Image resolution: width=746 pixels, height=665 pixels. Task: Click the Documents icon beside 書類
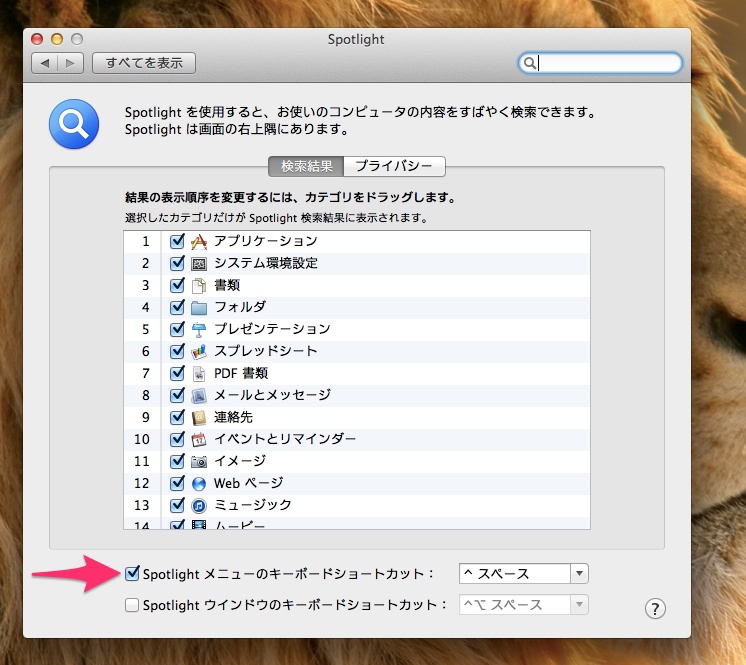pos(199,285)
